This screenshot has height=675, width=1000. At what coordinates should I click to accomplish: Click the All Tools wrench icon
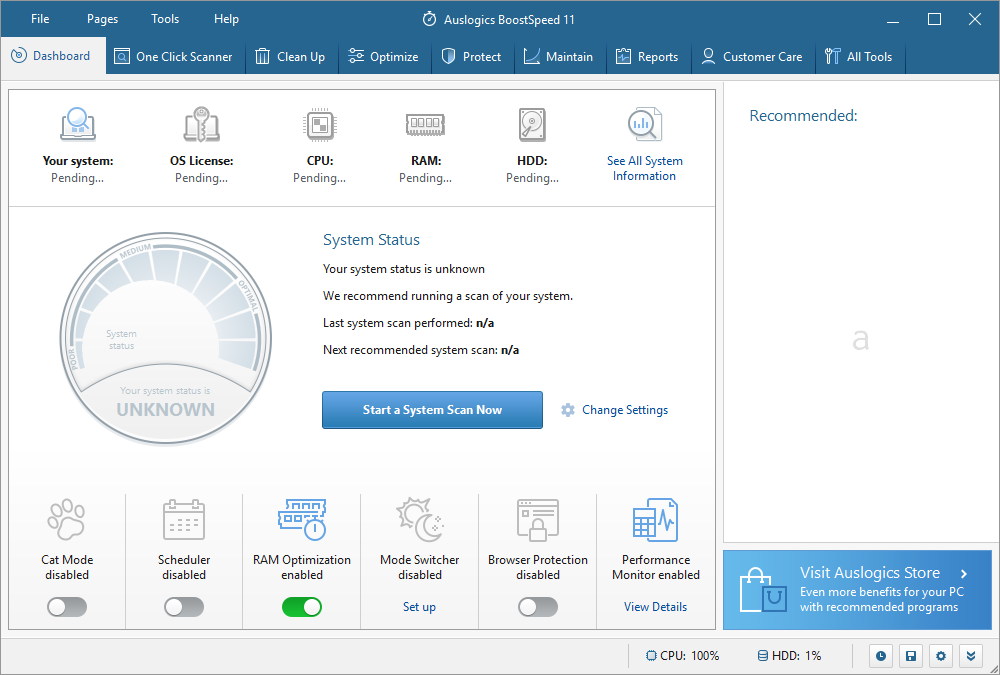click(x=832, y=57)
